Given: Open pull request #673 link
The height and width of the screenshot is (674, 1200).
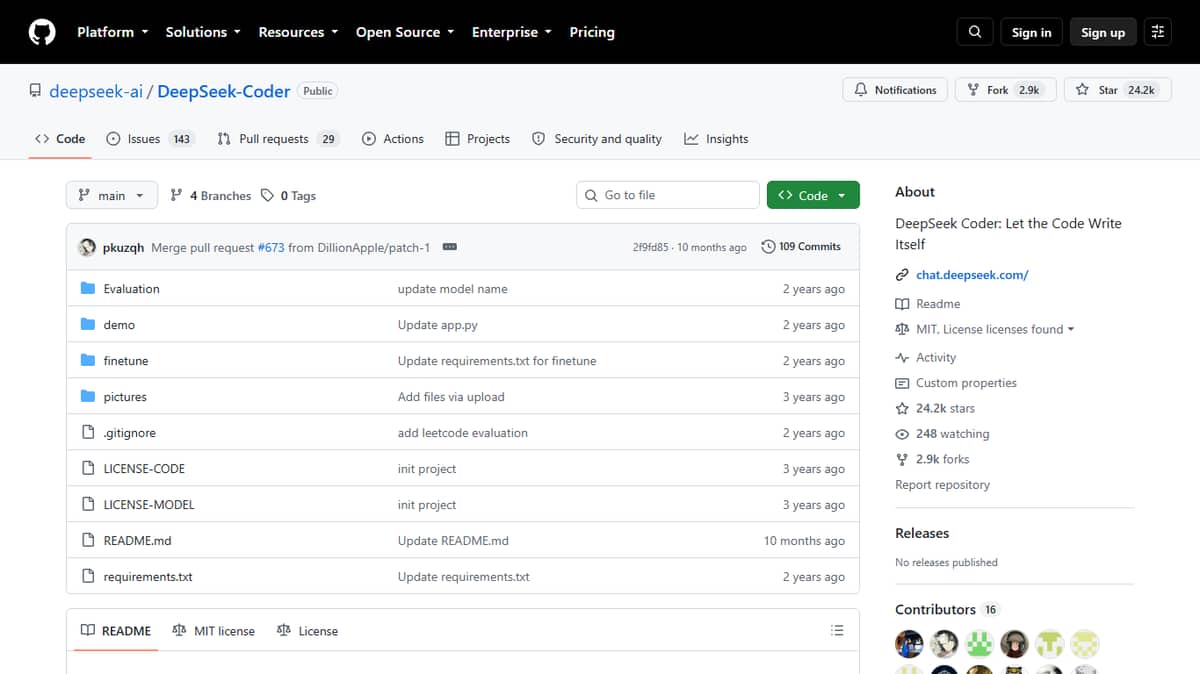Looking at the screenshot, I should (x=270, y=247).
